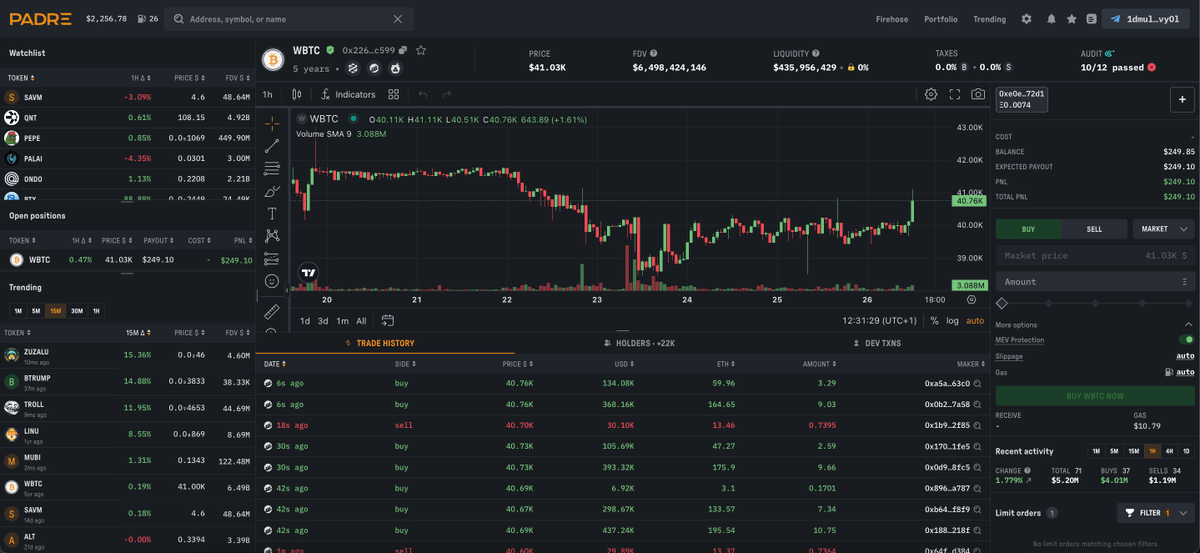This screenshot has height=553, width=1200.
Task: Select the text annotation tool
Action: 272,214
